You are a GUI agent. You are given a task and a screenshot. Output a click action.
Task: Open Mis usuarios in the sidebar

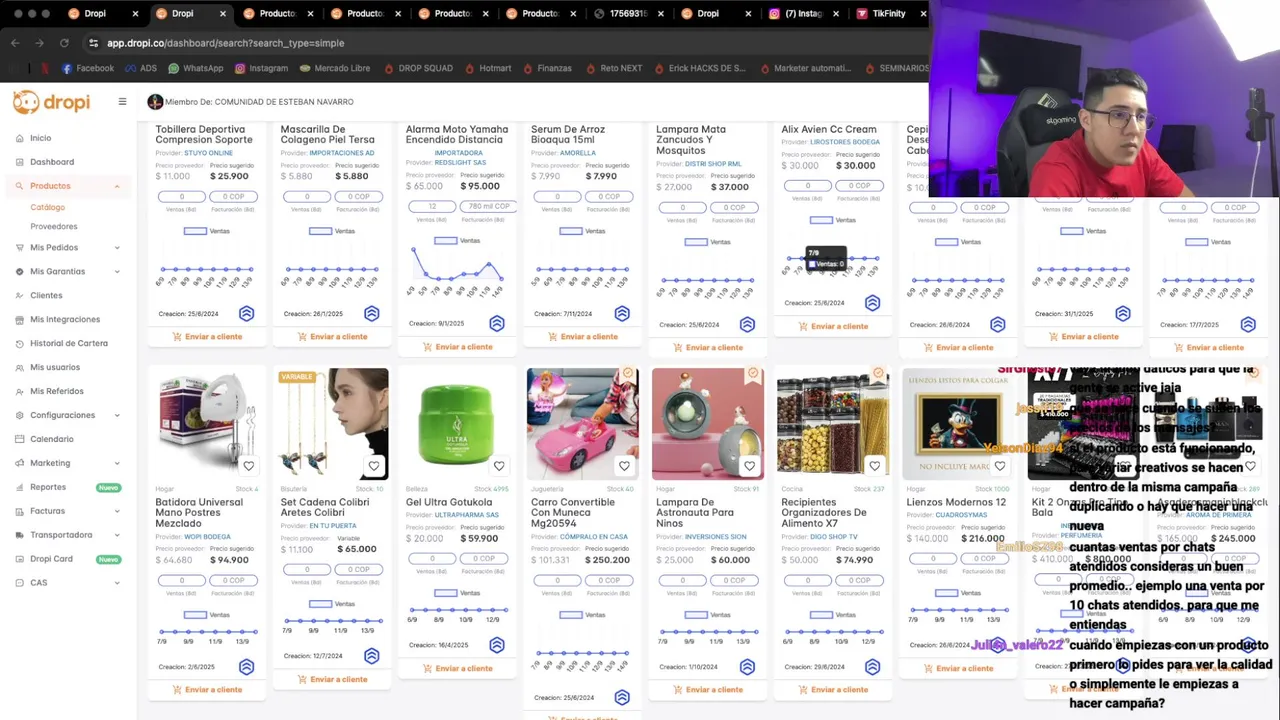(55, 367)
